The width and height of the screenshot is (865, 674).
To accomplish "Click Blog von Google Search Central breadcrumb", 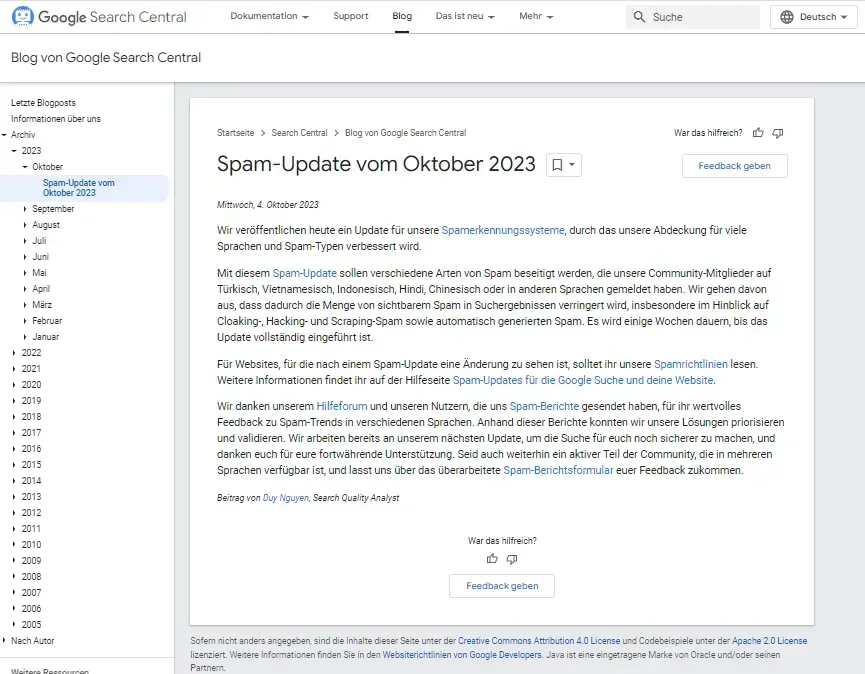I will (405, 133).
